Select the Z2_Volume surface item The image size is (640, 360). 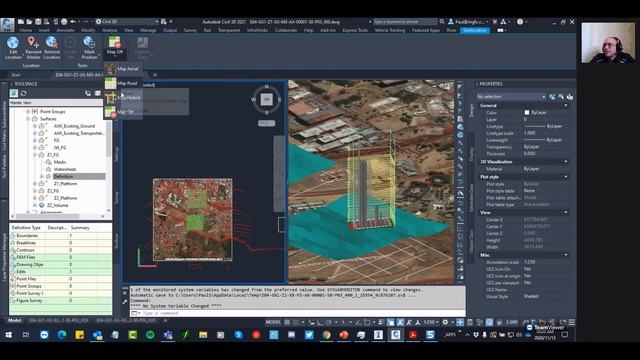[58, 205]
